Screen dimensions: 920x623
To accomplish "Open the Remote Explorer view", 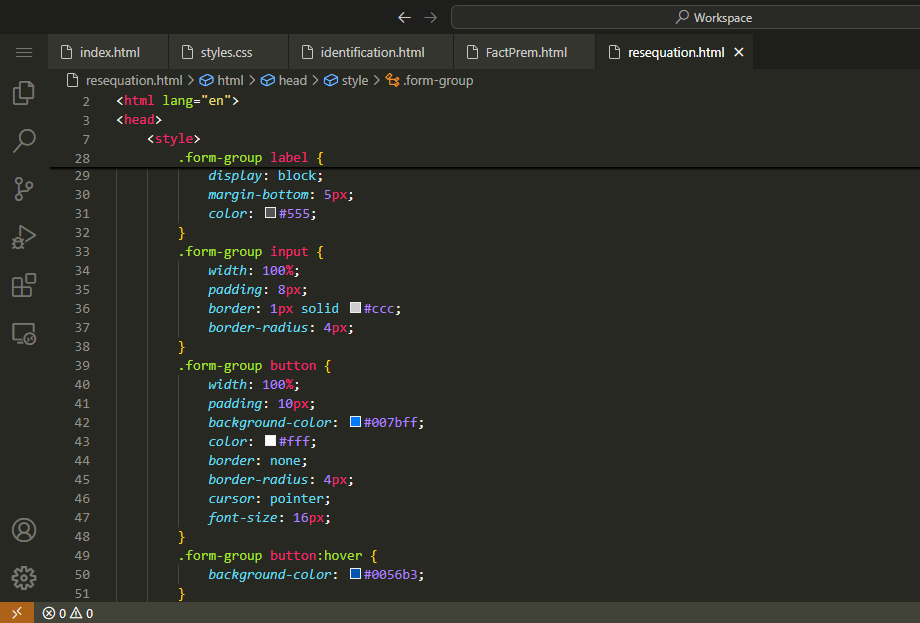I will click(x=24, y=333).
